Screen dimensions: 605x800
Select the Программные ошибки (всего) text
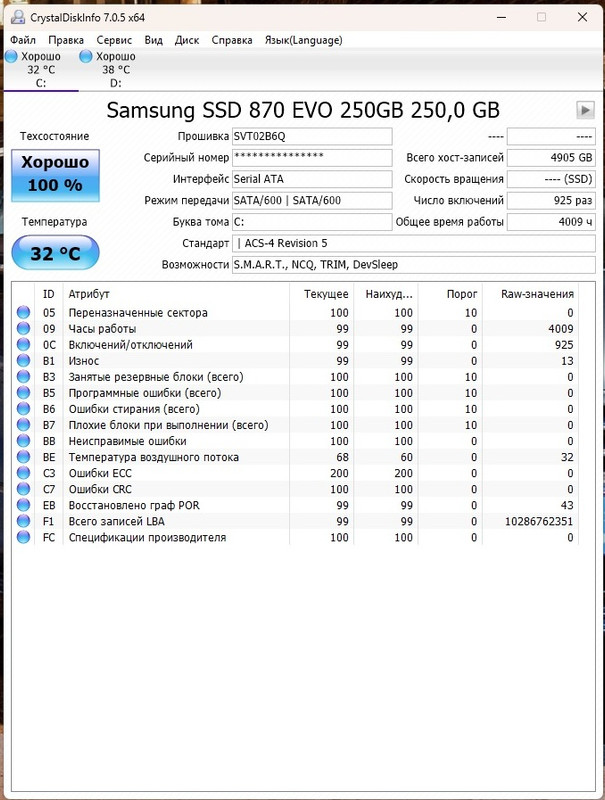point(145,393)
